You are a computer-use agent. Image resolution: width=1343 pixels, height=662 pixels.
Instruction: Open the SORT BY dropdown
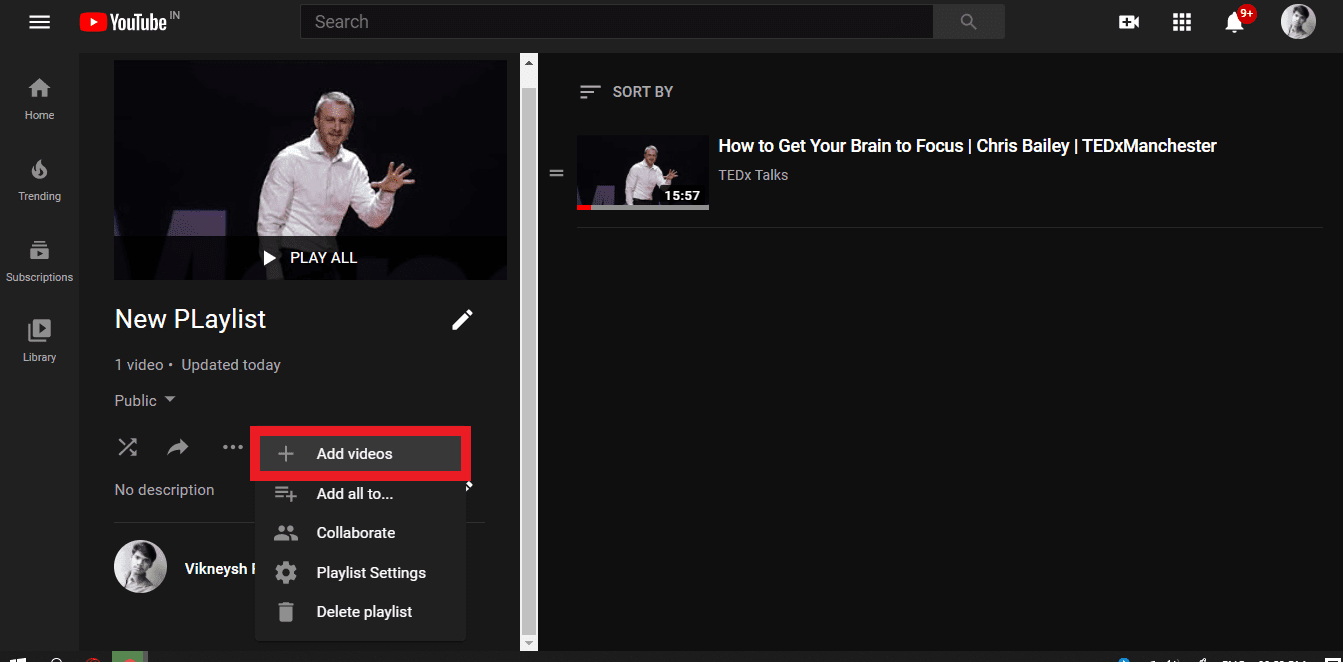626,91
